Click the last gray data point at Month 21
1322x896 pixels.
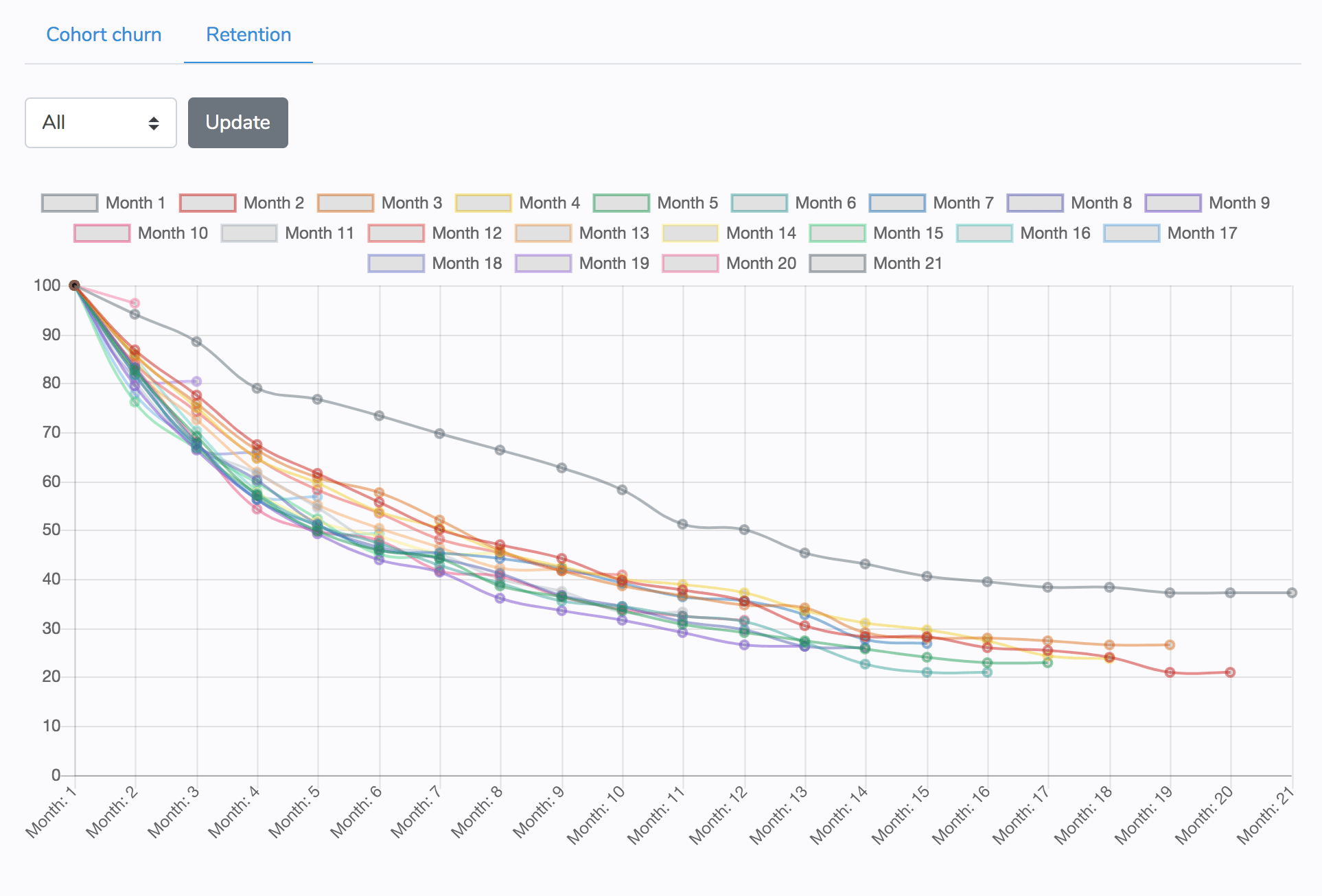(1291, 593)
